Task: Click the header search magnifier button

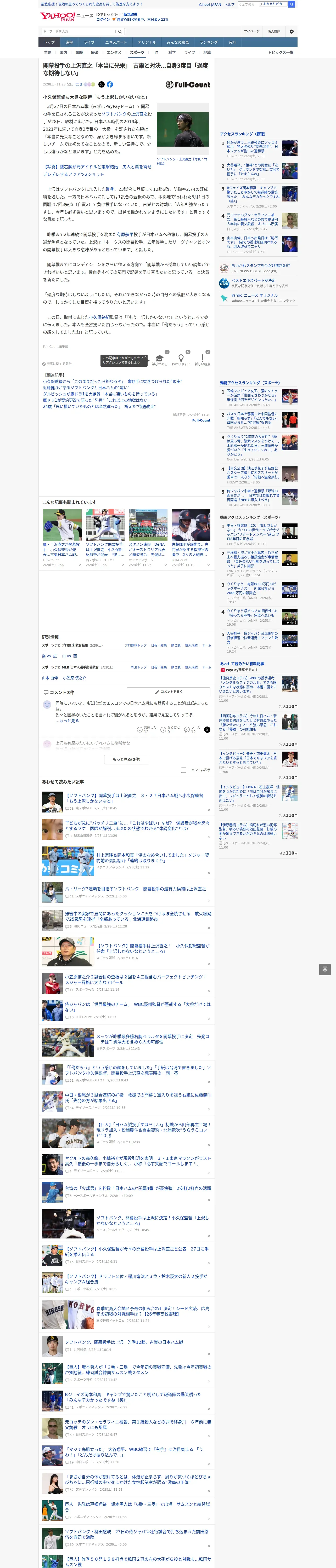Action: (292, 4)
